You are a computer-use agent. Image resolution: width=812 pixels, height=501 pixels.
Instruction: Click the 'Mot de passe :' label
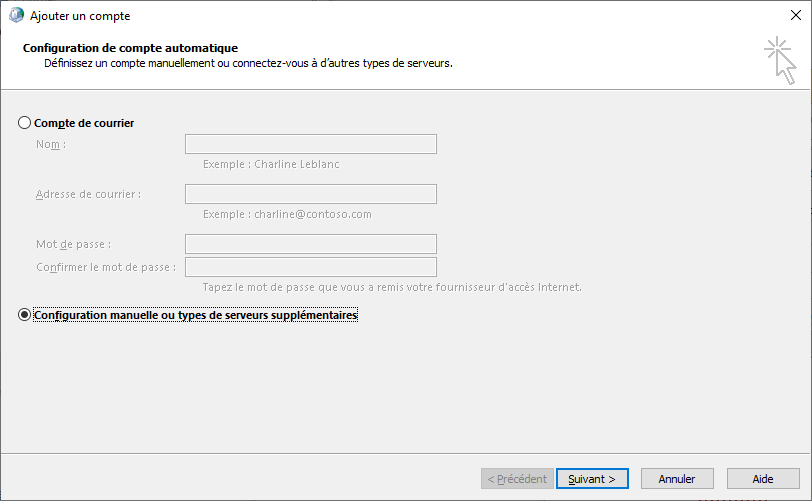74,244
